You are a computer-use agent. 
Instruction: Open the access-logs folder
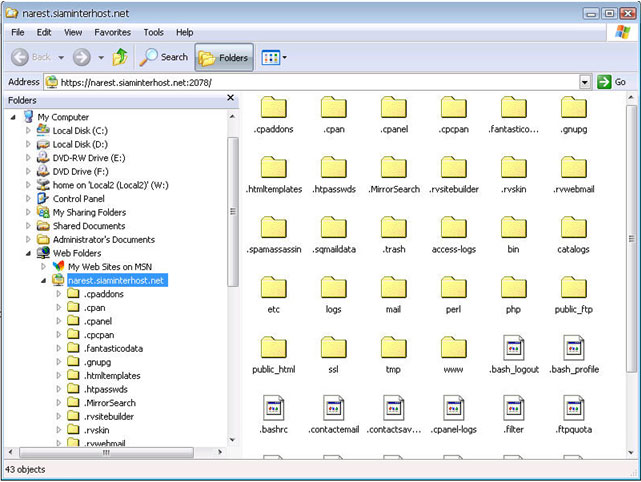coord(453,229)
